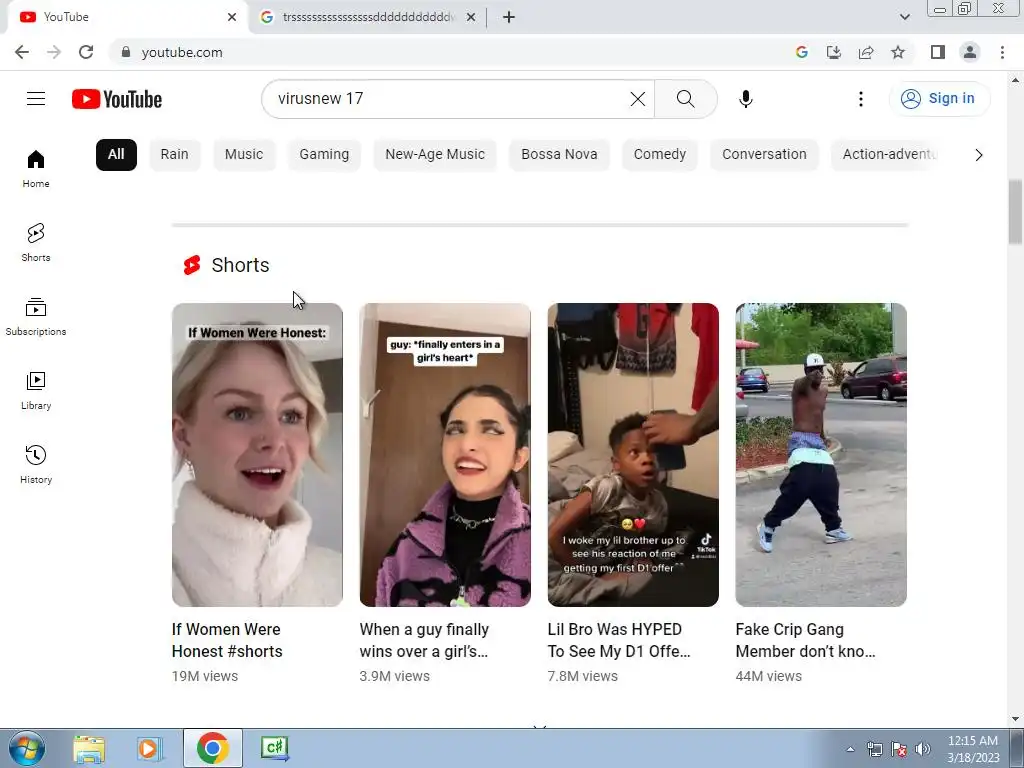Open the Chrome profile avatar
Viewport: 1024px width, 768px height.
[970, 52]
